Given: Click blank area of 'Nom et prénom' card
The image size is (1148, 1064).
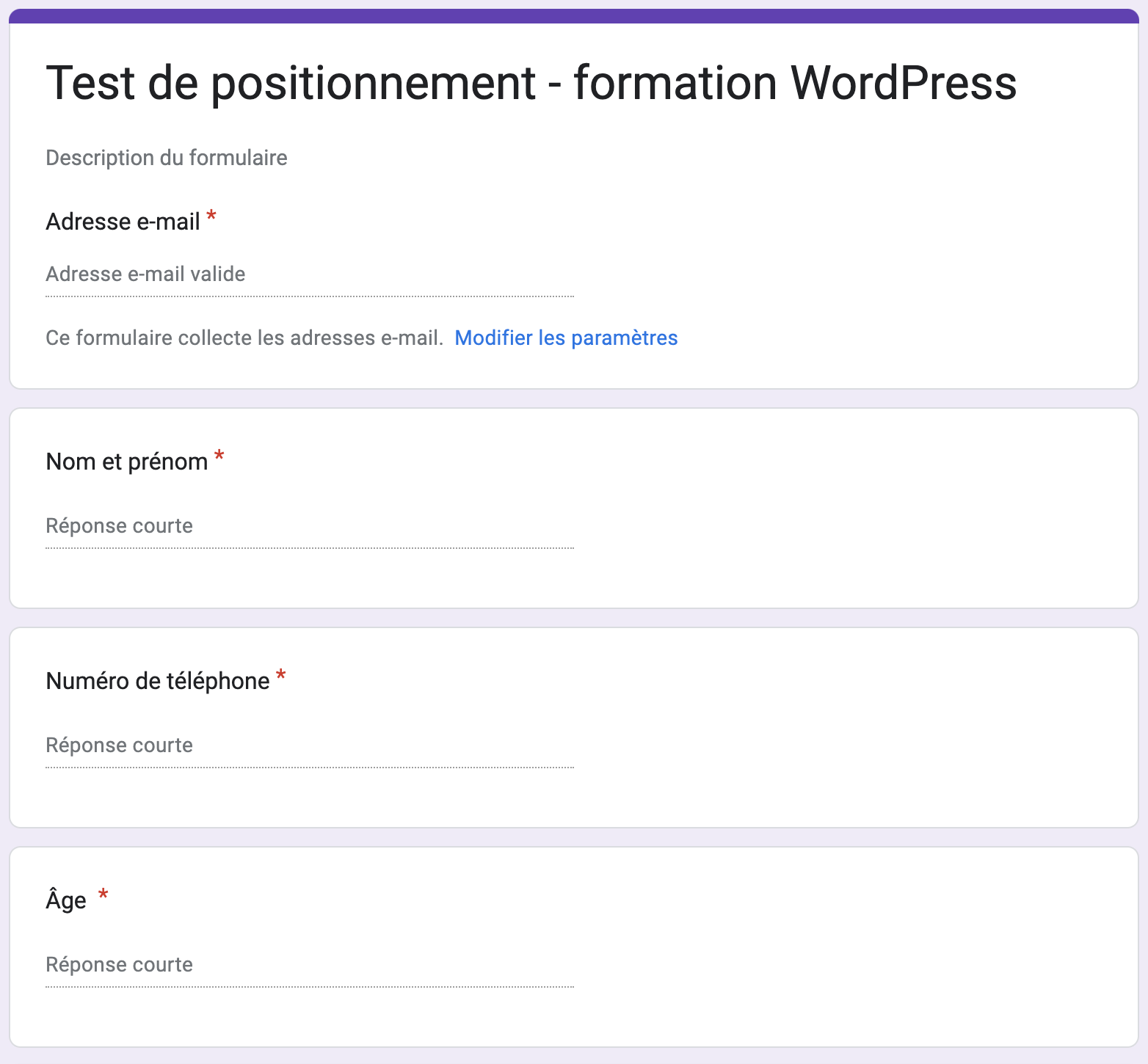Looking at the screenshot, I should 844,506.
